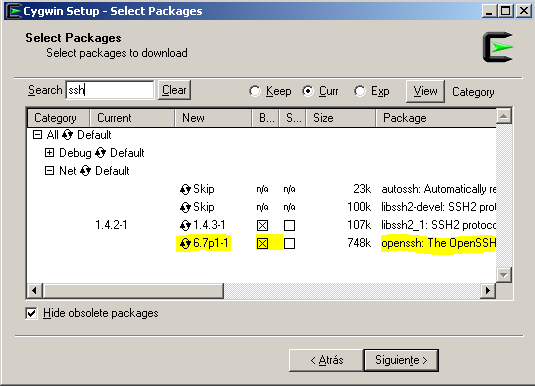This screenshot has width=535, height=386.
Task: Click the S... column header
Action: pyautogui.click(x=293, y=118)
